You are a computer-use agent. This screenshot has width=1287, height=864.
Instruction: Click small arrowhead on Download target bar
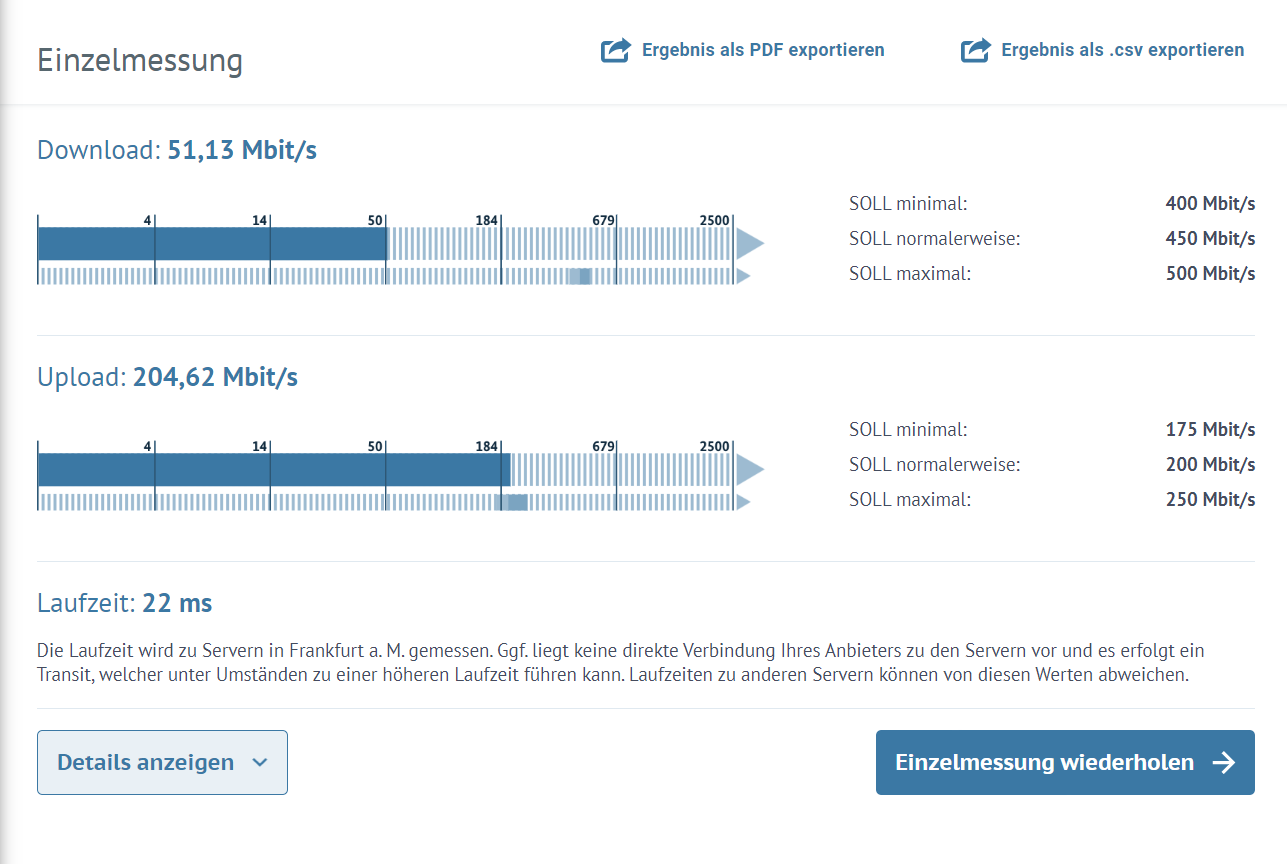click(x=743, y=276)
